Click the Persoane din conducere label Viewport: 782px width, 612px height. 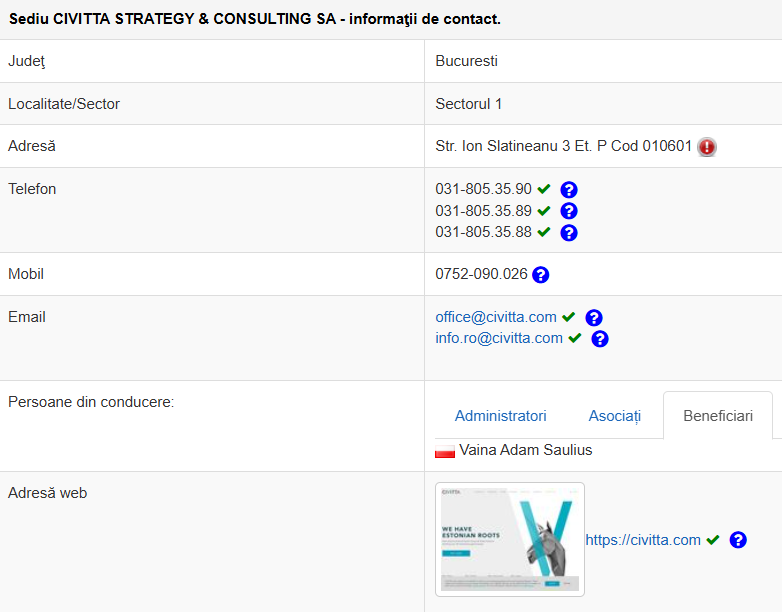point(91,402)
